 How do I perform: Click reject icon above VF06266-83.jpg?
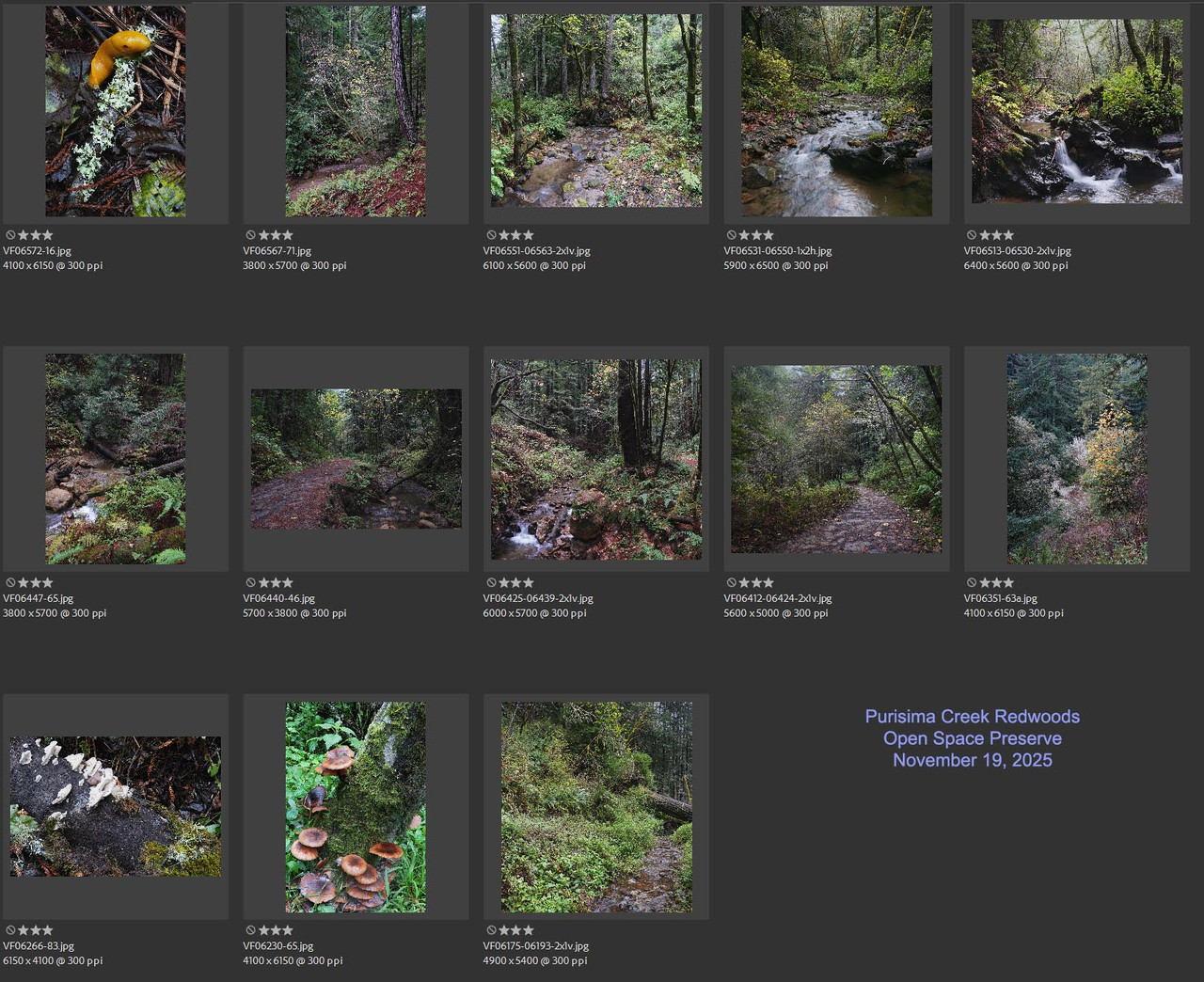[x=10, y=930]
